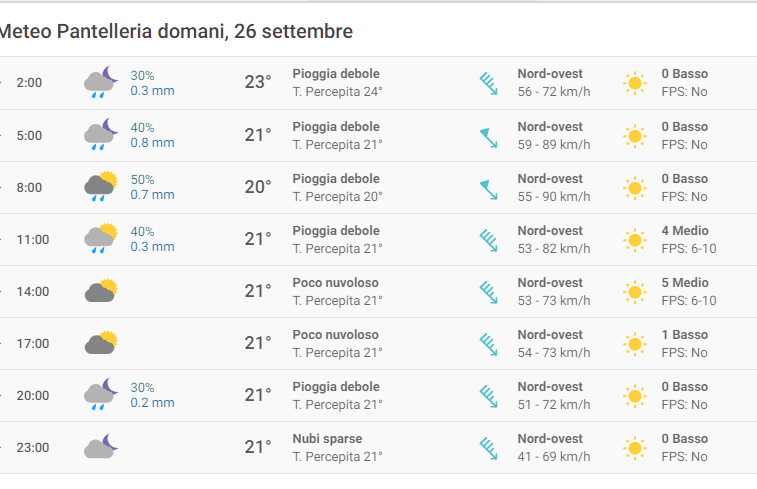Click the UV sun icon at 2:00
The height and width of the screenshot is (489, 757).
click(x=634, y=83)
